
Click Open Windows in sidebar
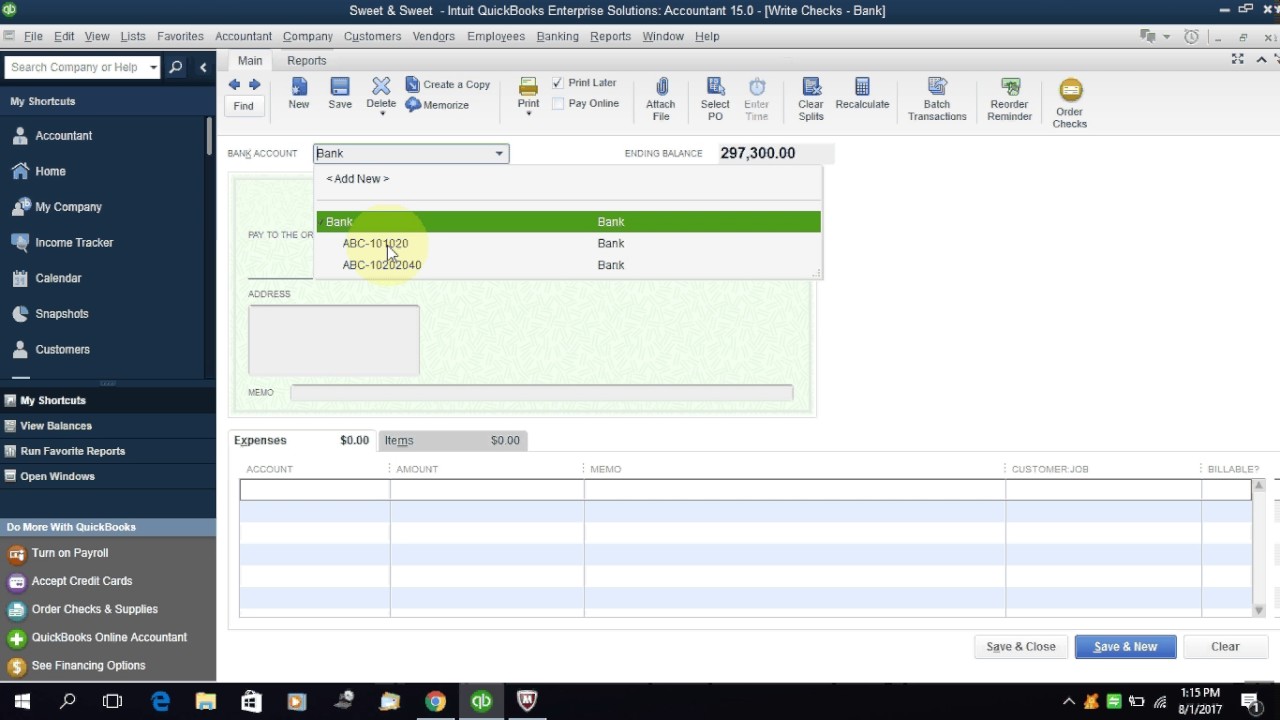click(57, 477)
